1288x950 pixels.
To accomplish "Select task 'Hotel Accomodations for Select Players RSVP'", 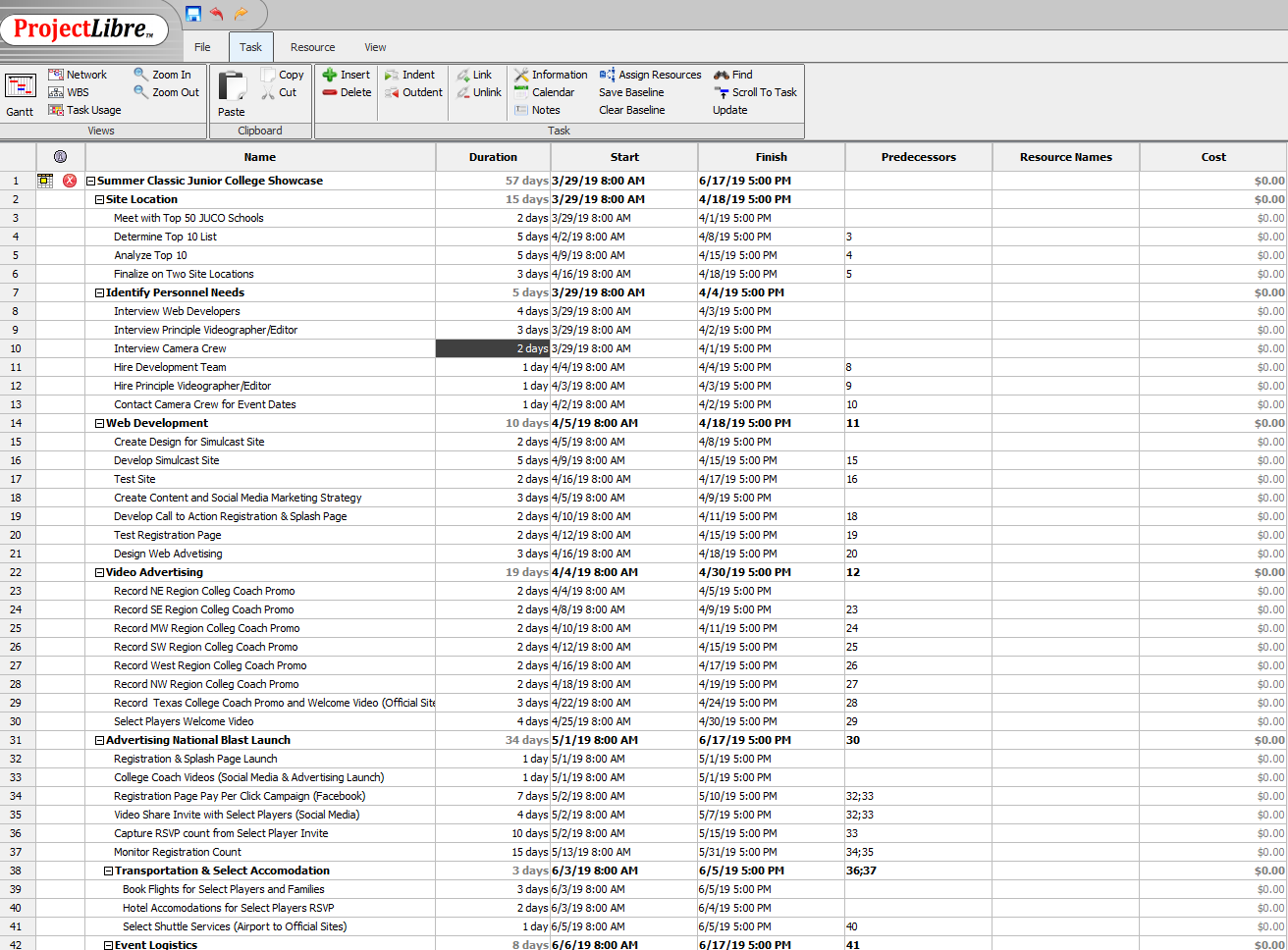I will point(229,908).
